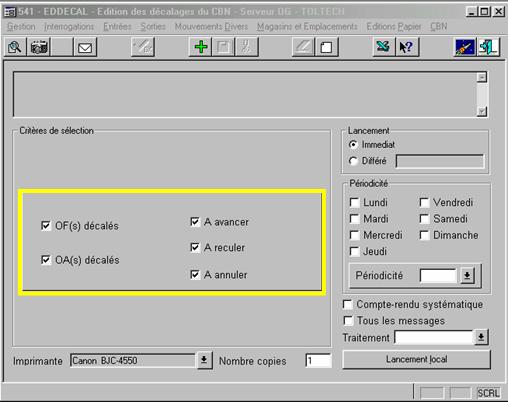Click the magnifying glass search icon
508x402 pixels.
click(x=15, y=47)
